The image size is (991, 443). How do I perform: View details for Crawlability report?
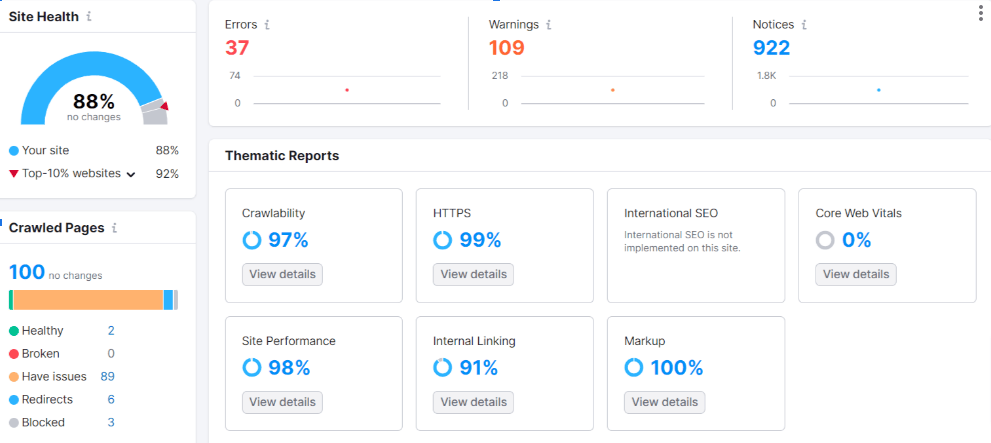283,274
